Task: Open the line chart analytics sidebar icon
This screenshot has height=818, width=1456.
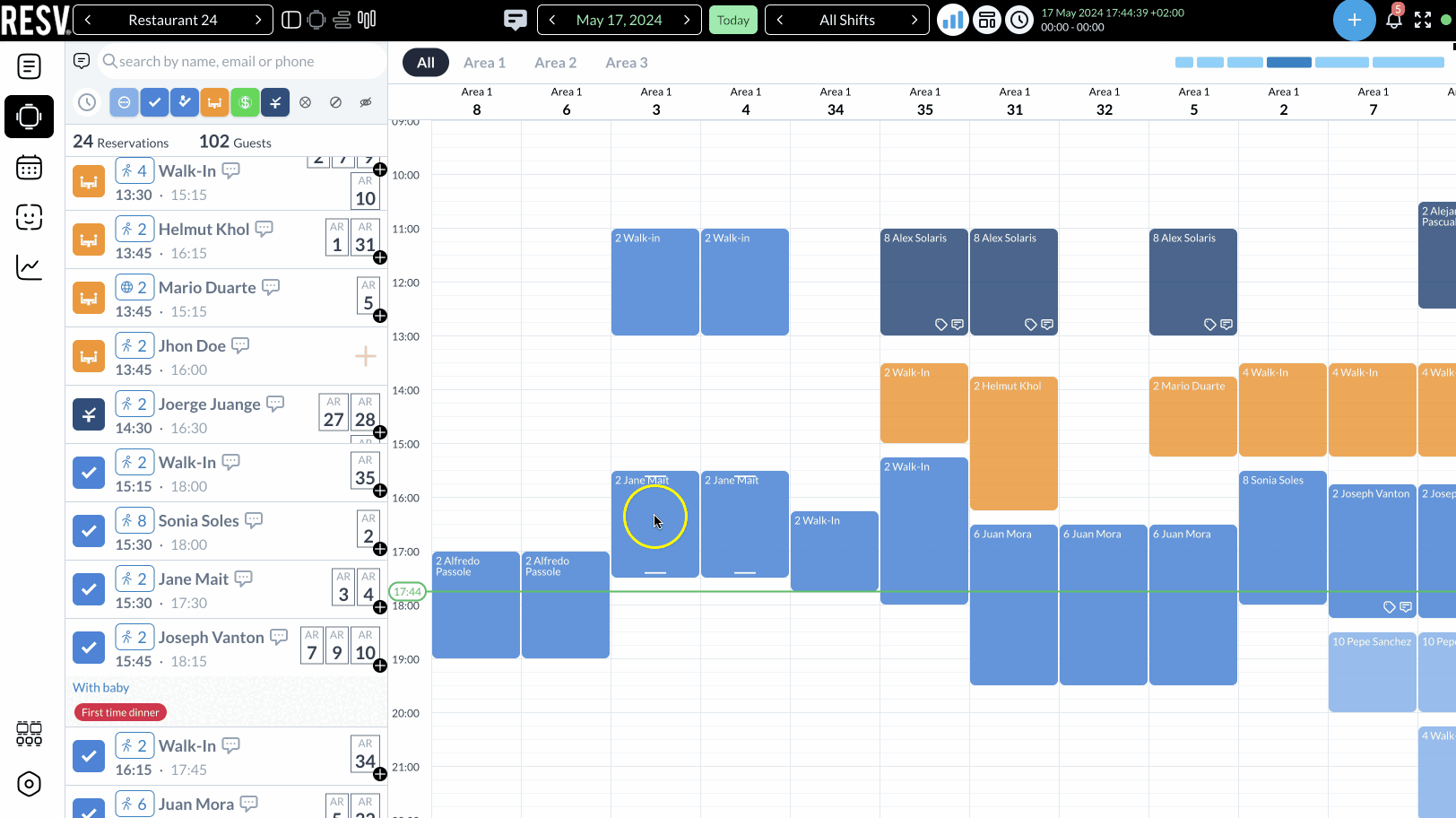Action: point(29,267)
